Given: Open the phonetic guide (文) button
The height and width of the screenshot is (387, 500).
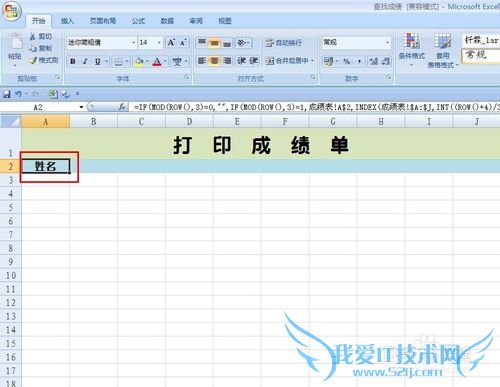Looking at the screenshot, I should 177,62.
